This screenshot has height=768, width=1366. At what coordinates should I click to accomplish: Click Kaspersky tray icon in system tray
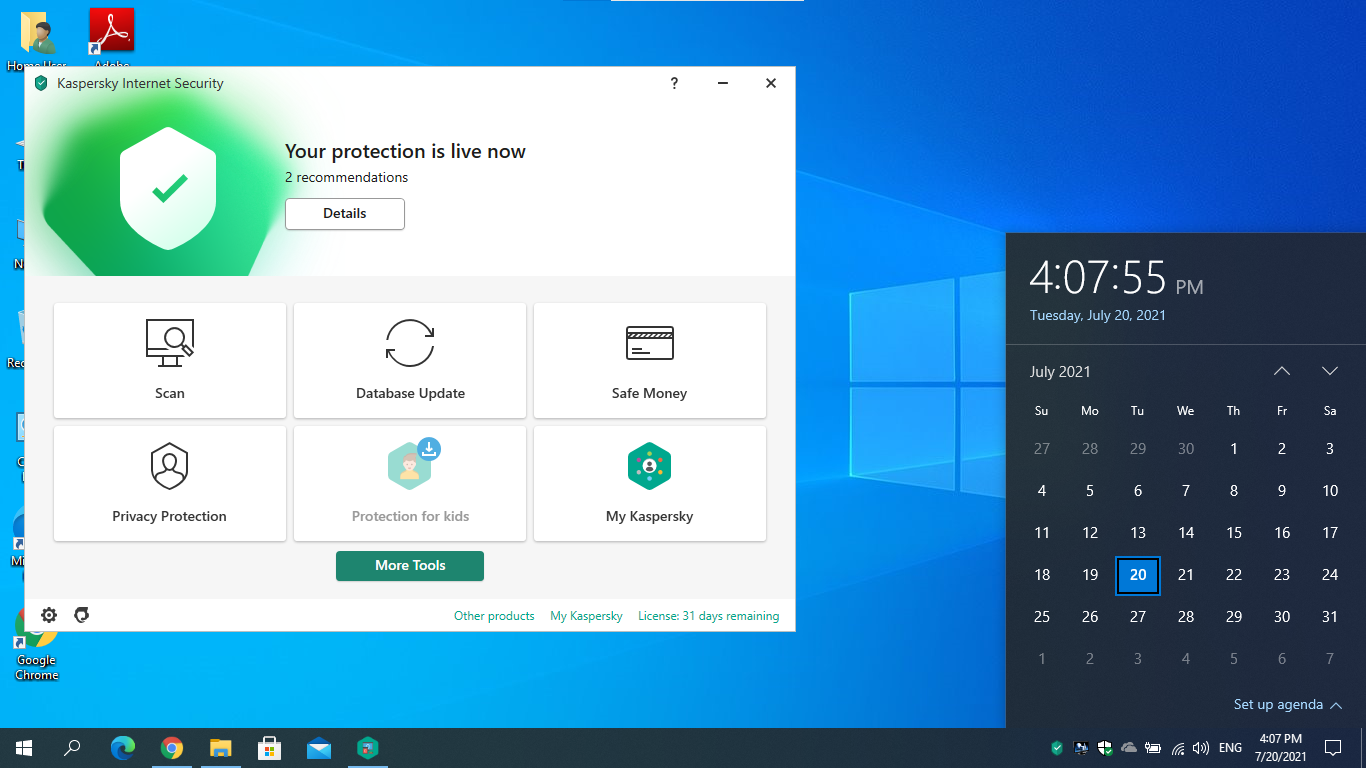(1057, 748)
